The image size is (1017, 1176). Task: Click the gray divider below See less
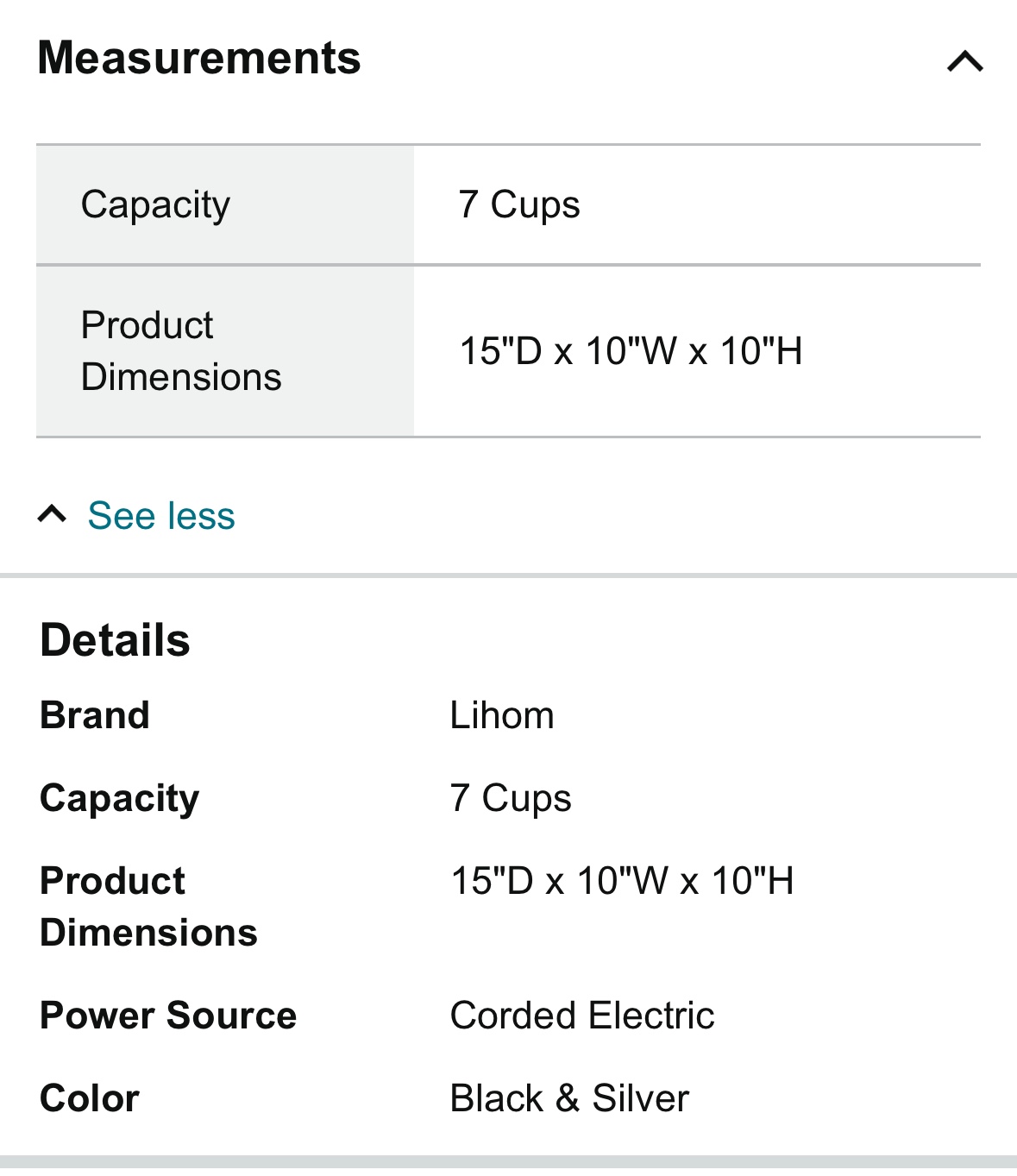508,575
